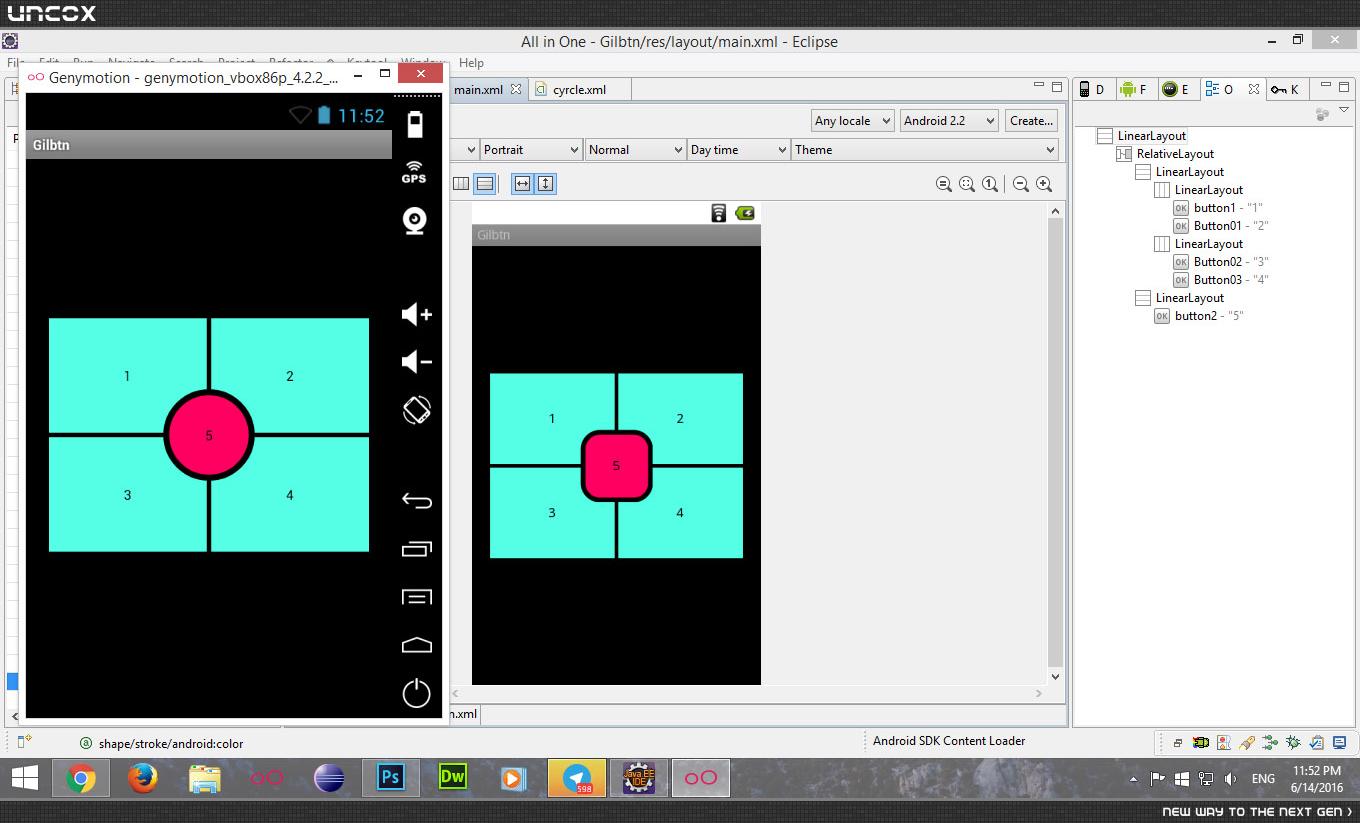The width and height of the screenshot is (1360, 823).
Task: Open the Theme dropdown
Action: [925, 150]
